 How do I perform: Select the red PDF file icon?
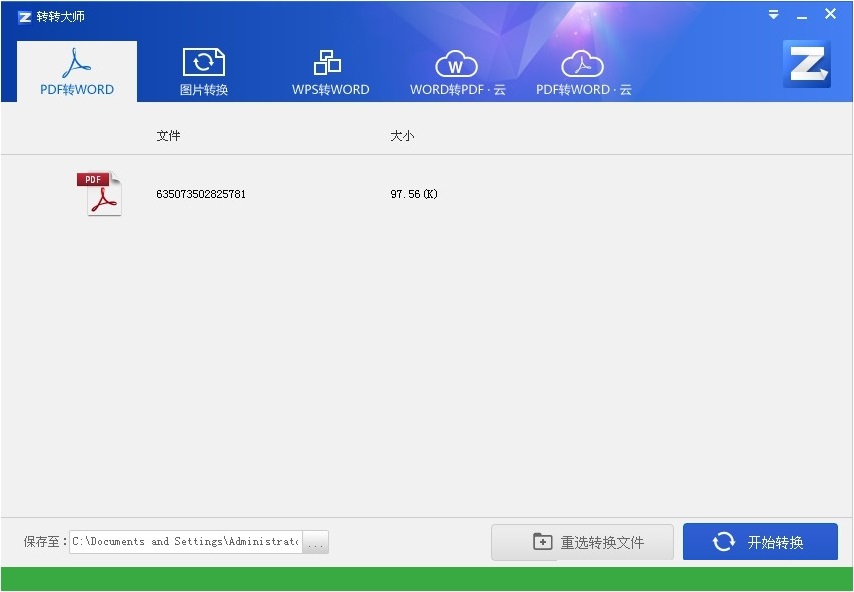[x=99, y=194]
